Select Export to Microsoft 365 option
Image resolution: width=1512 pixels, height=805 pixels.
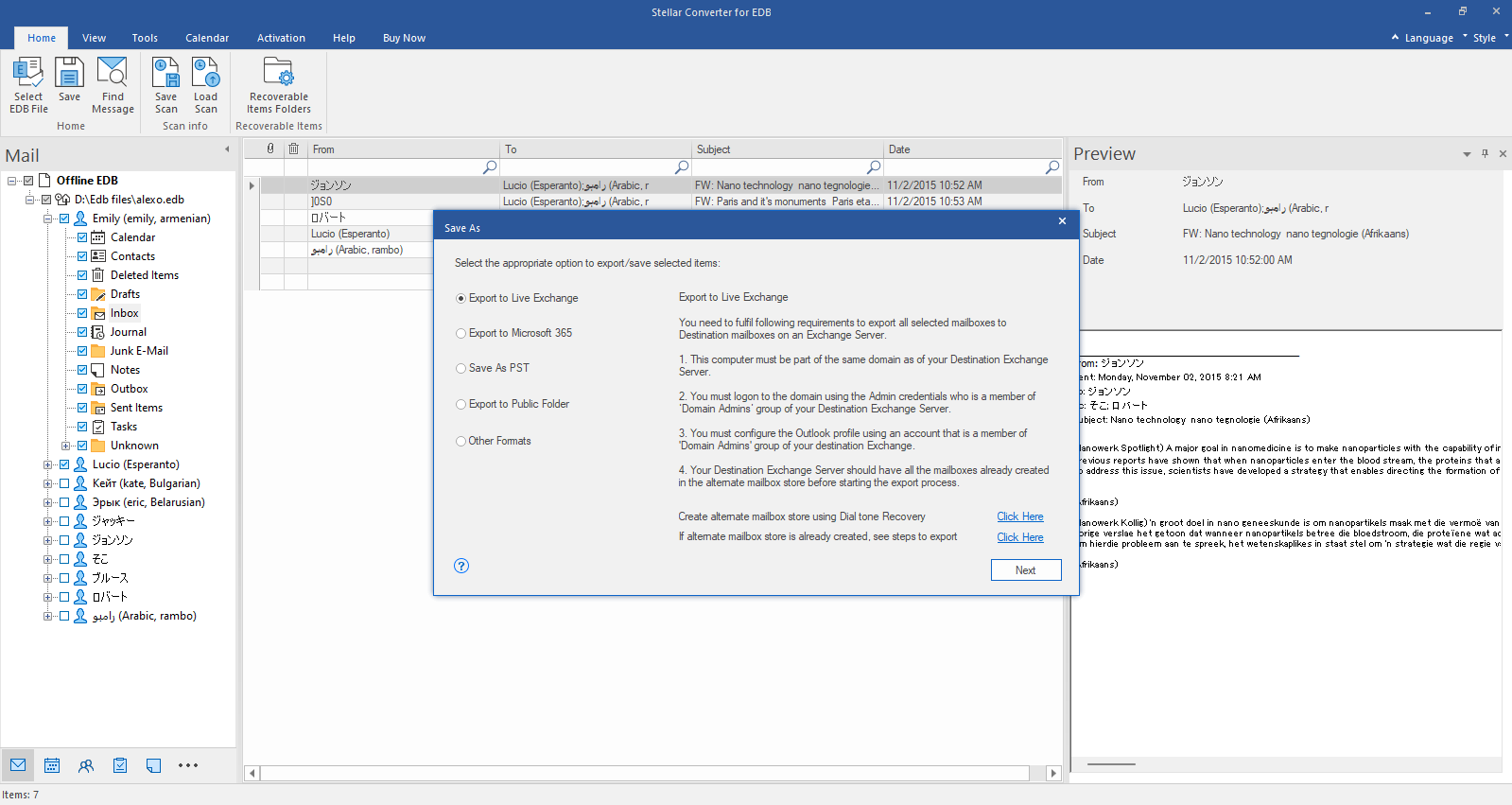tap(461, 333)
